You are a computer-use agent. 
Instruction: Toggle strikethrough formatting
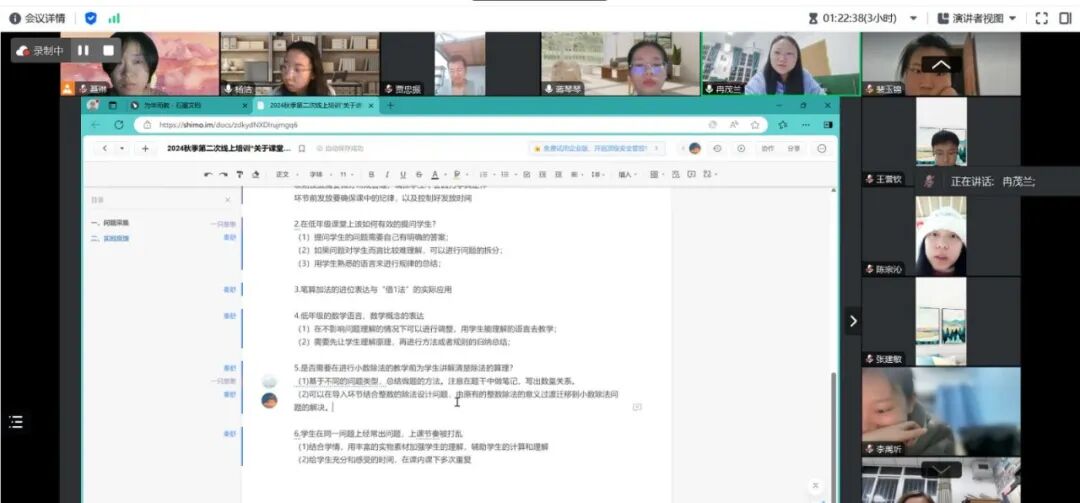(419, 174)
